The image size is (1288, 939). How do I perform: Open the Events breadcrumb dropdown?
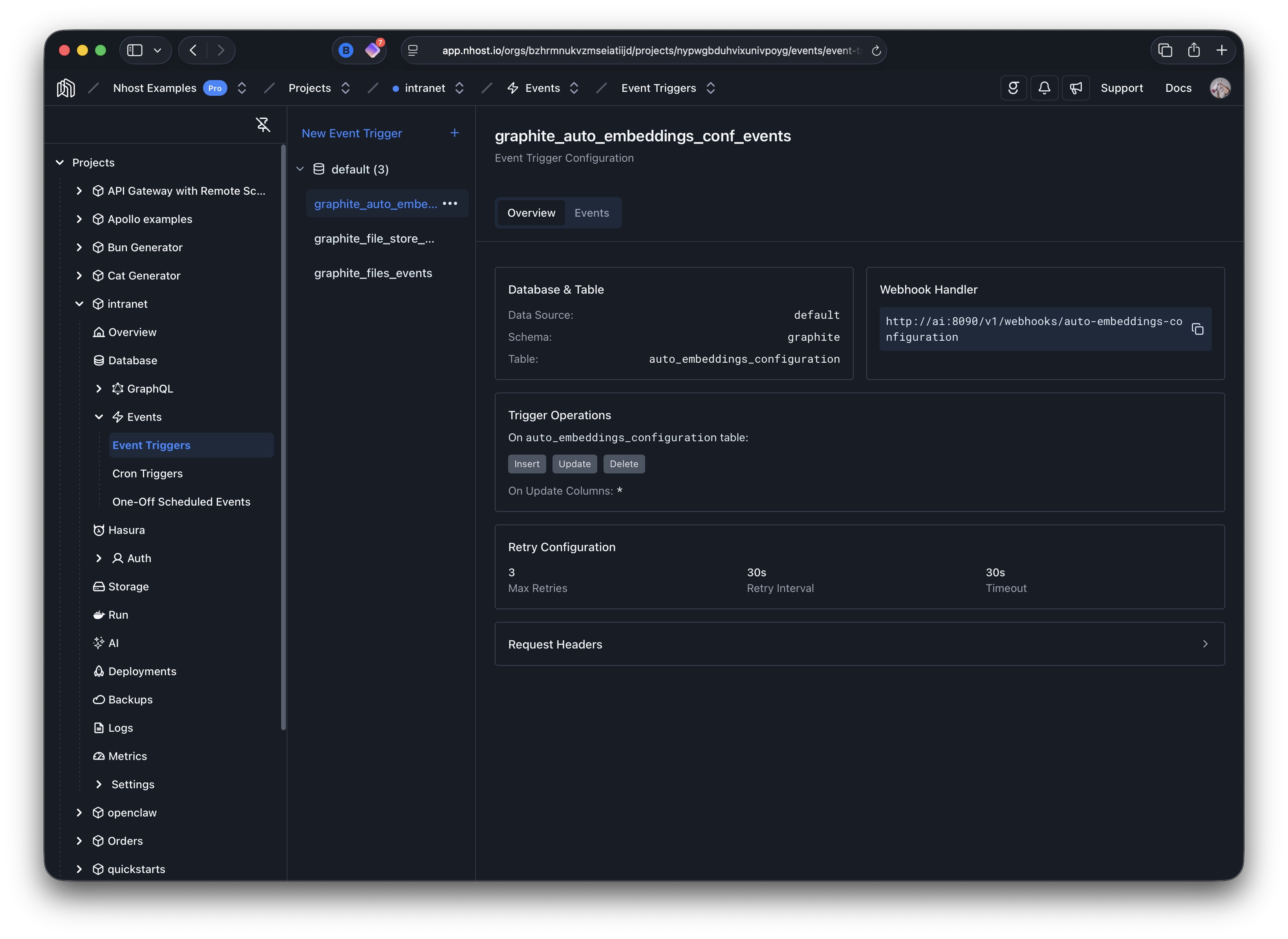click(x=574, y=88)
